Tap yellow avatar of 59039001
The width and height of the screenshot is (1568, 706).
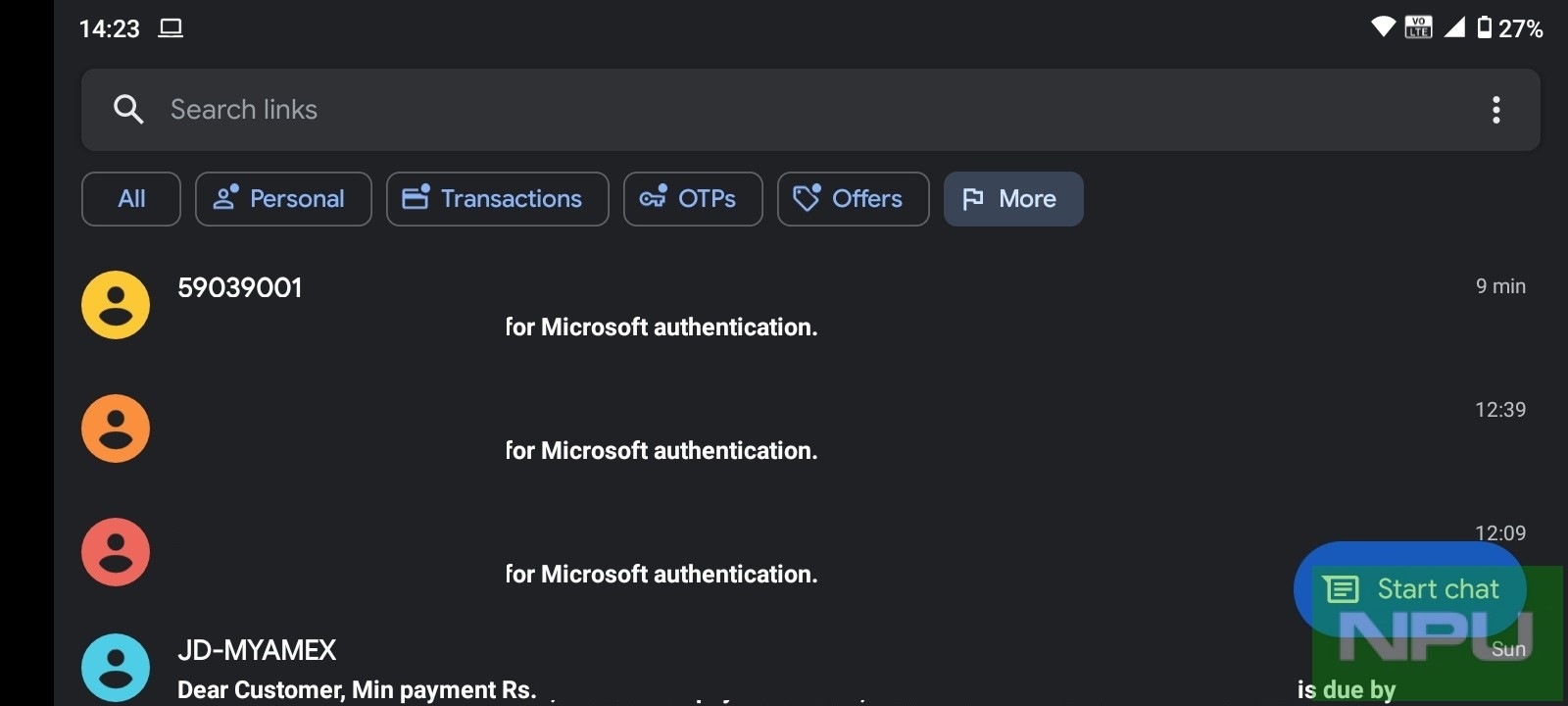(x=116, y=305)
